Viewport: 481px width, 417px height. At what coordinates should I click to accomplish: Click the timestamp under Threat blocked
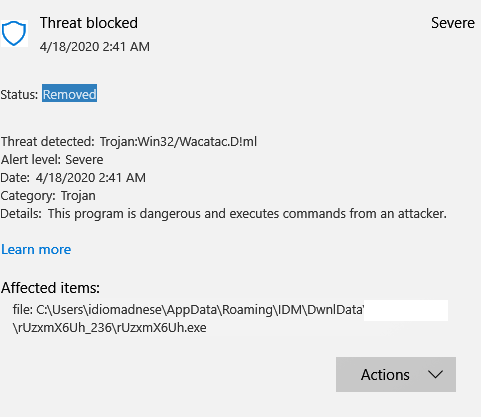coord(95,47)
